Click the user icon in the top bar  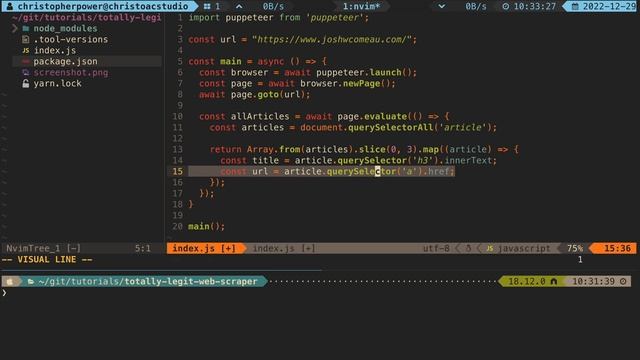10,6
